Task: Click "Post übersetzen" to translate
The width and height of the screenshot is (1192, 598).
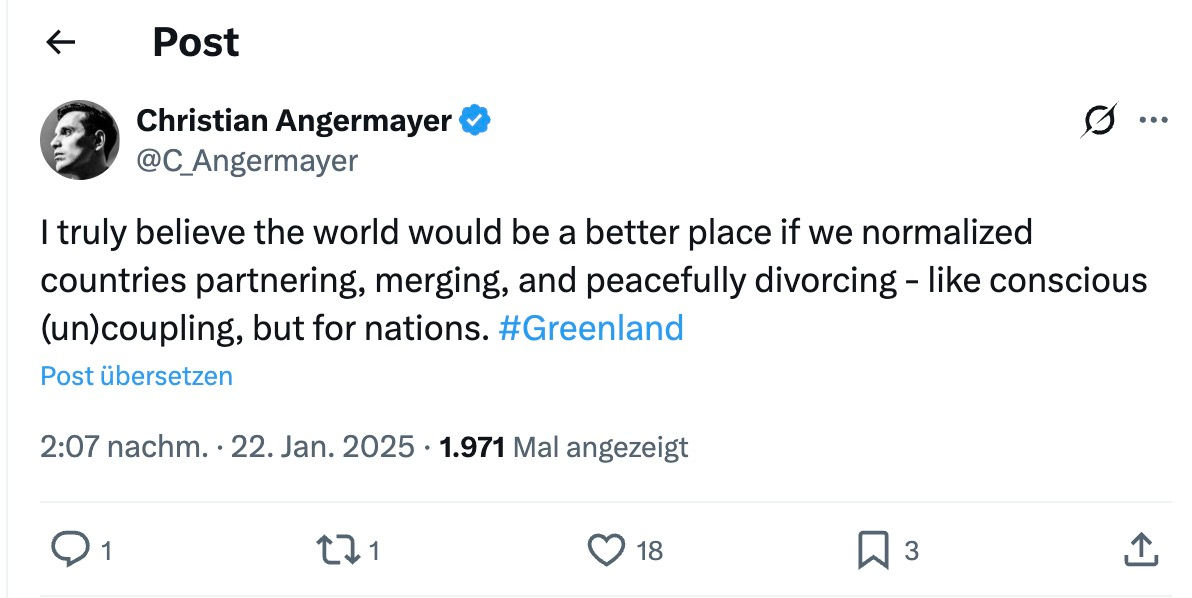Action: (x=137, y=376)
